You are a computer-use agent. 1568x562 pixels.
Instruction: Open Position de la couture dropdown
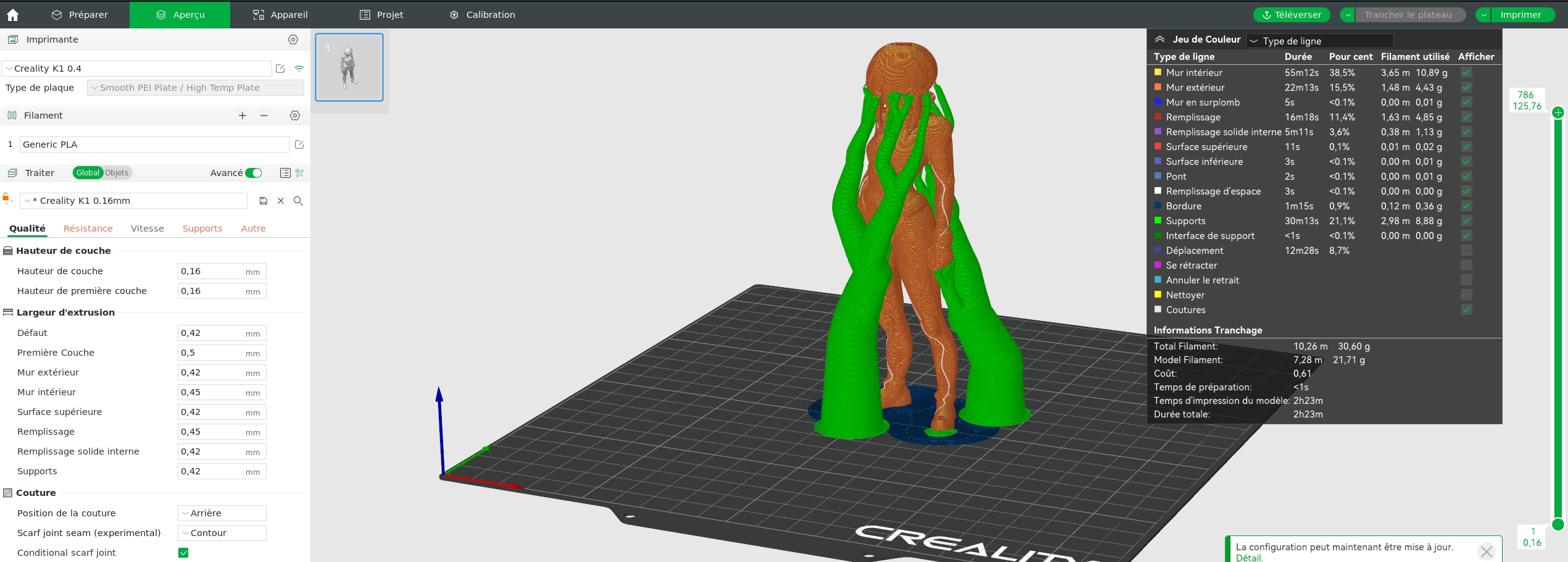tap(222, 513)
